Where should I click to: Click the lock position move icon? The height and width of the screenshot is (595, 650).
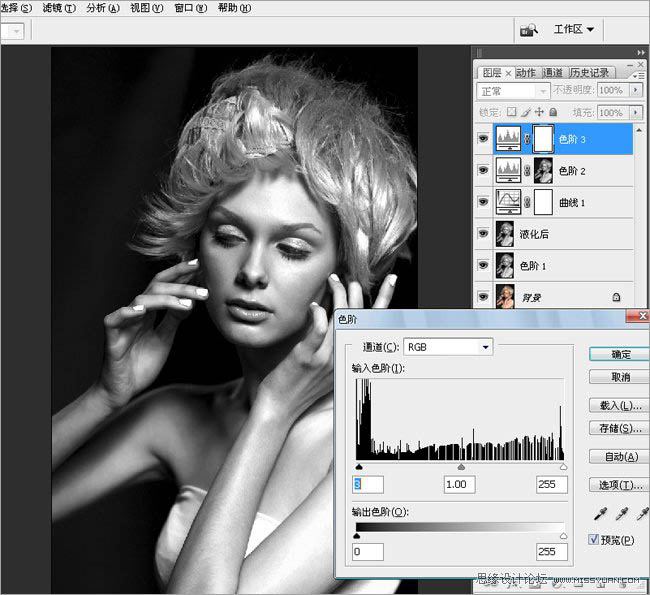pos(540,112)
